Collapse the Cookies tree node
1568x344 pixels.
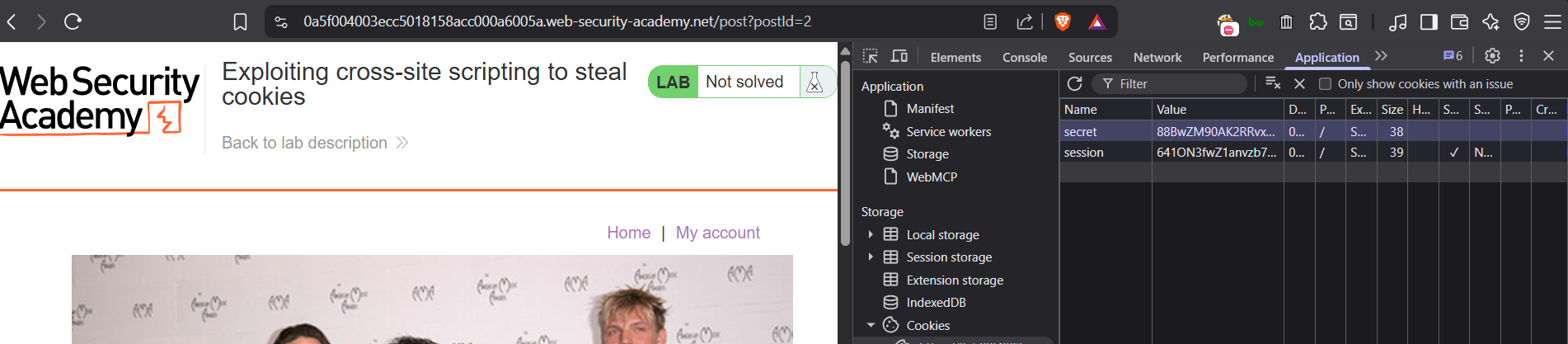pos(871,325)
